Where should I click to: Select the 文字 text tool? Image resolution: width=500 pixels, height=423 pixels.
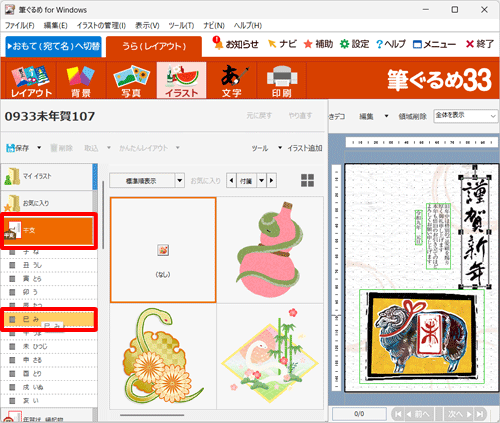click(x=231, y=80)
